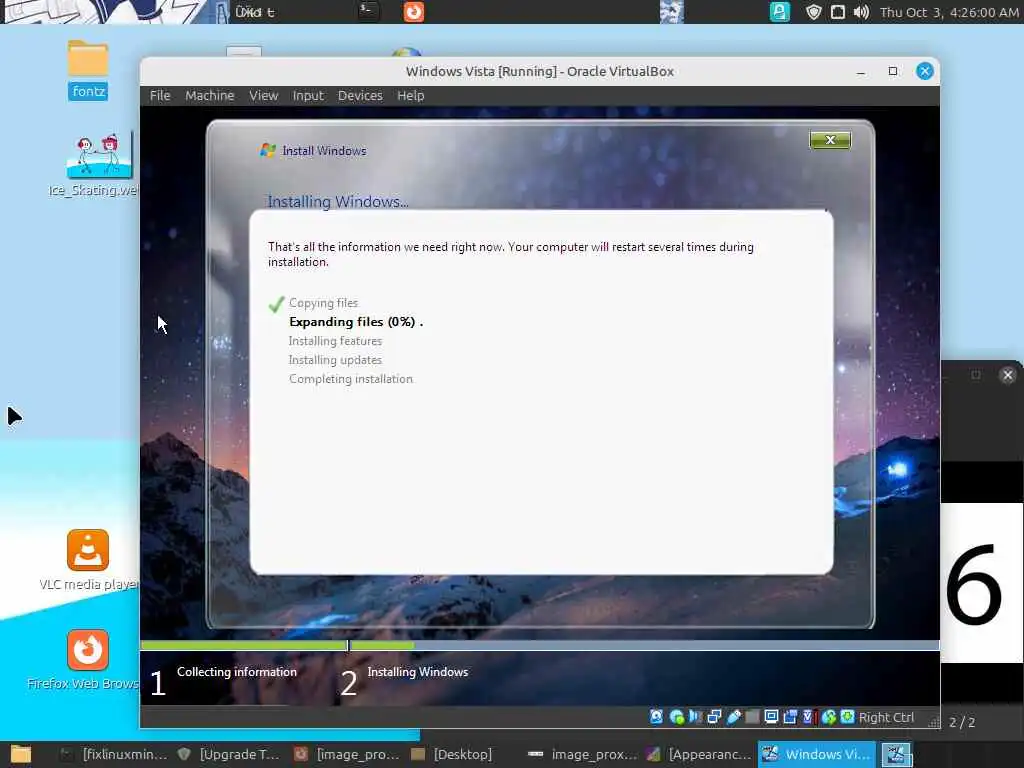Viewport: 1024px width, 768px height.
Task: Click the recording status icon
Action: (x=790, y=717)
